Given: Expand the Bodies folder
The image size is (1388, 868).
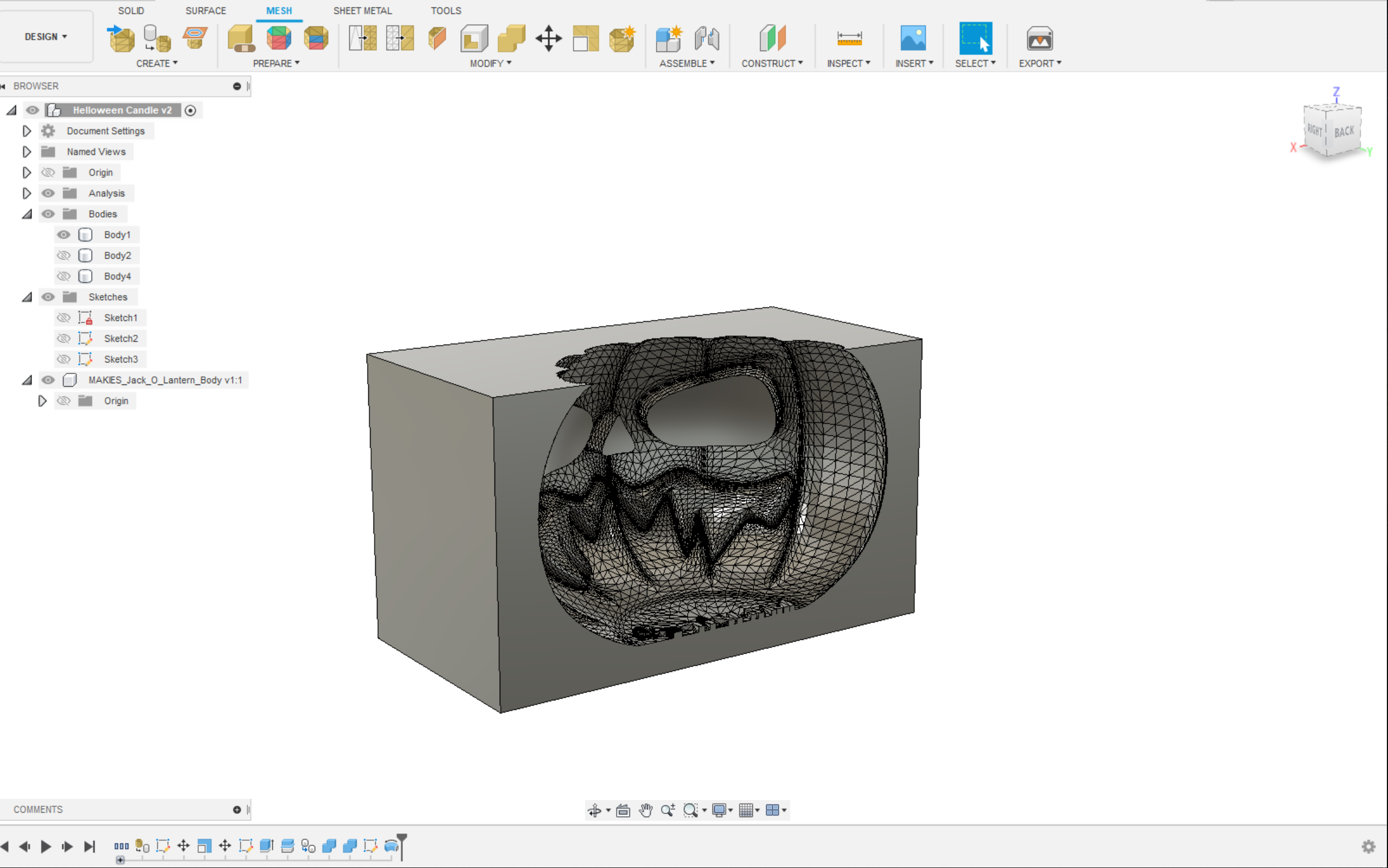Looking at the screenshot, I should coord(28,213).
